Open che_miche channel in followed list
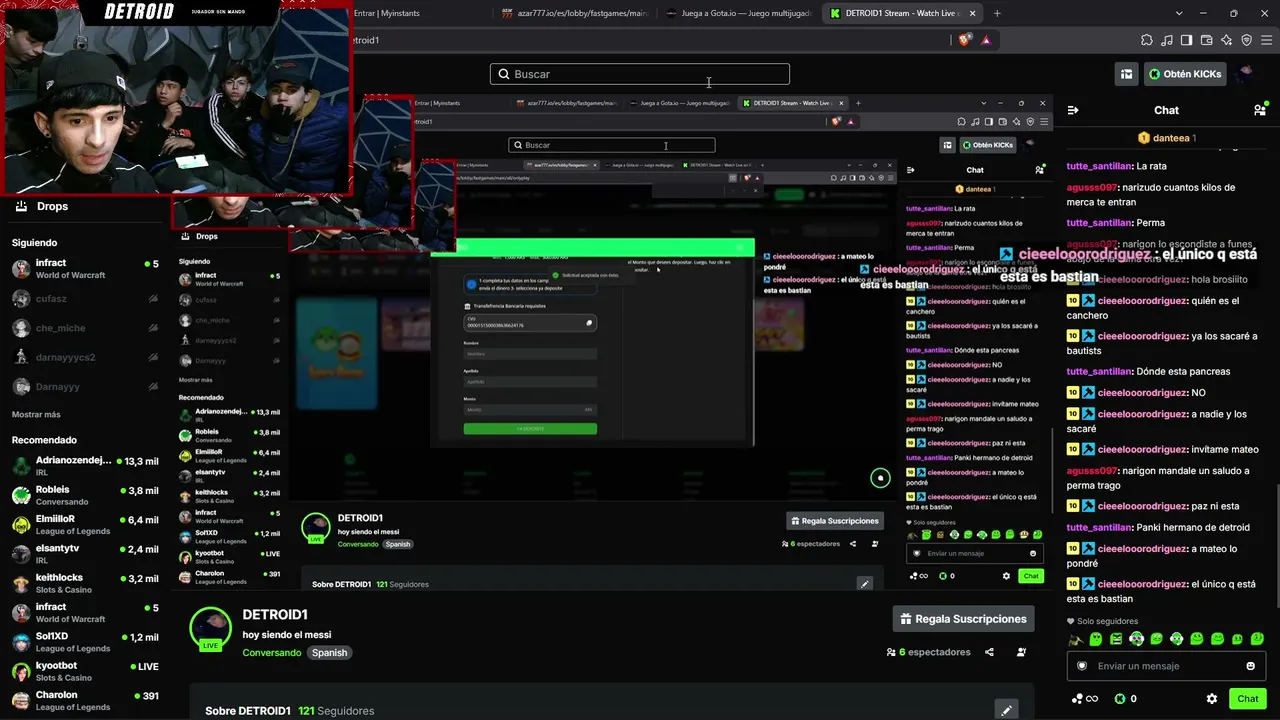The height and width of the screenshot is (720, 1280). [x=85, y=328]
